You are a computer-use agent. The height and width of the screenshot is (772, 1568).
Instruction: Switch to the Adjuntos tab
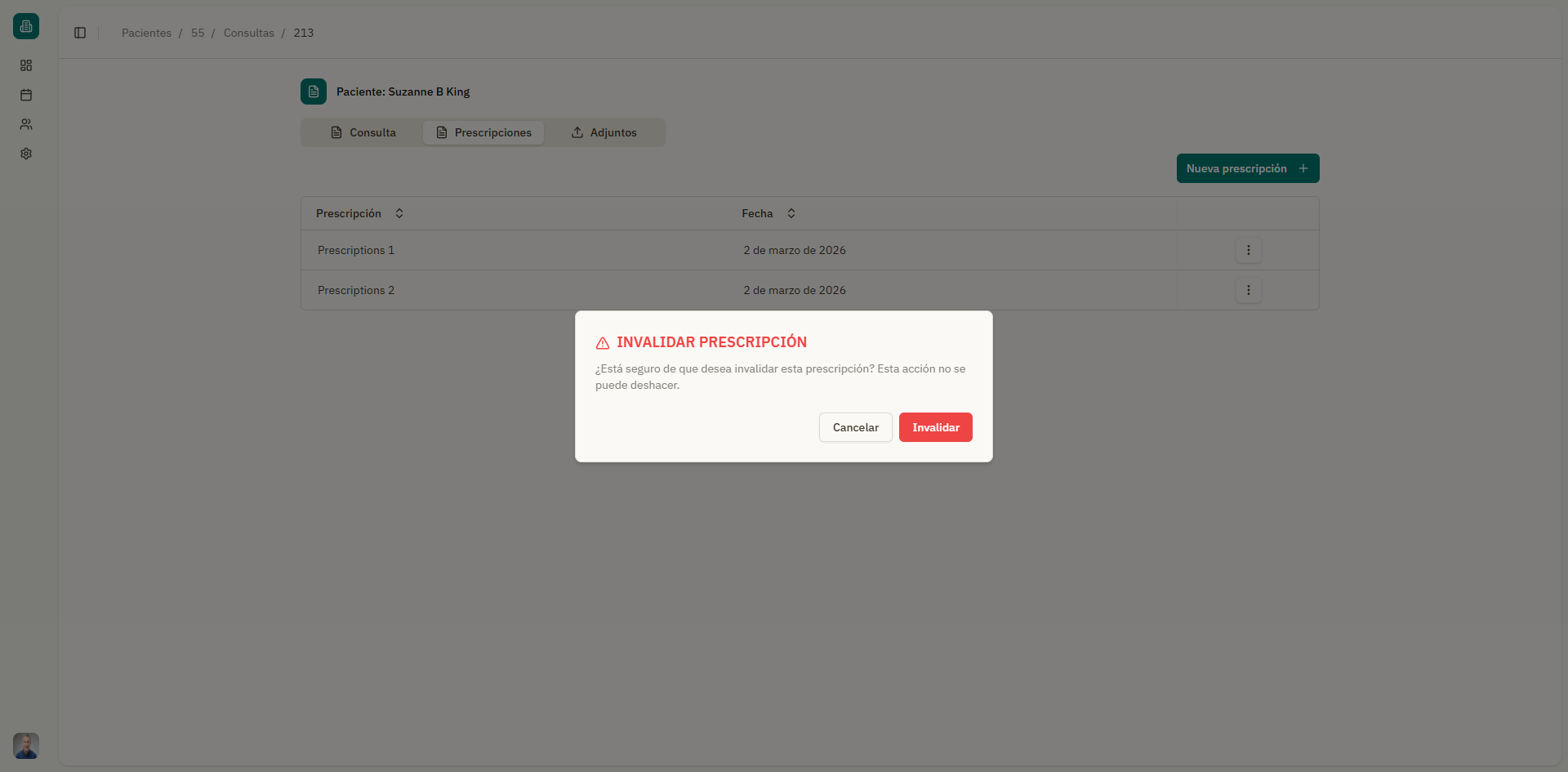(x=604, y=132)
